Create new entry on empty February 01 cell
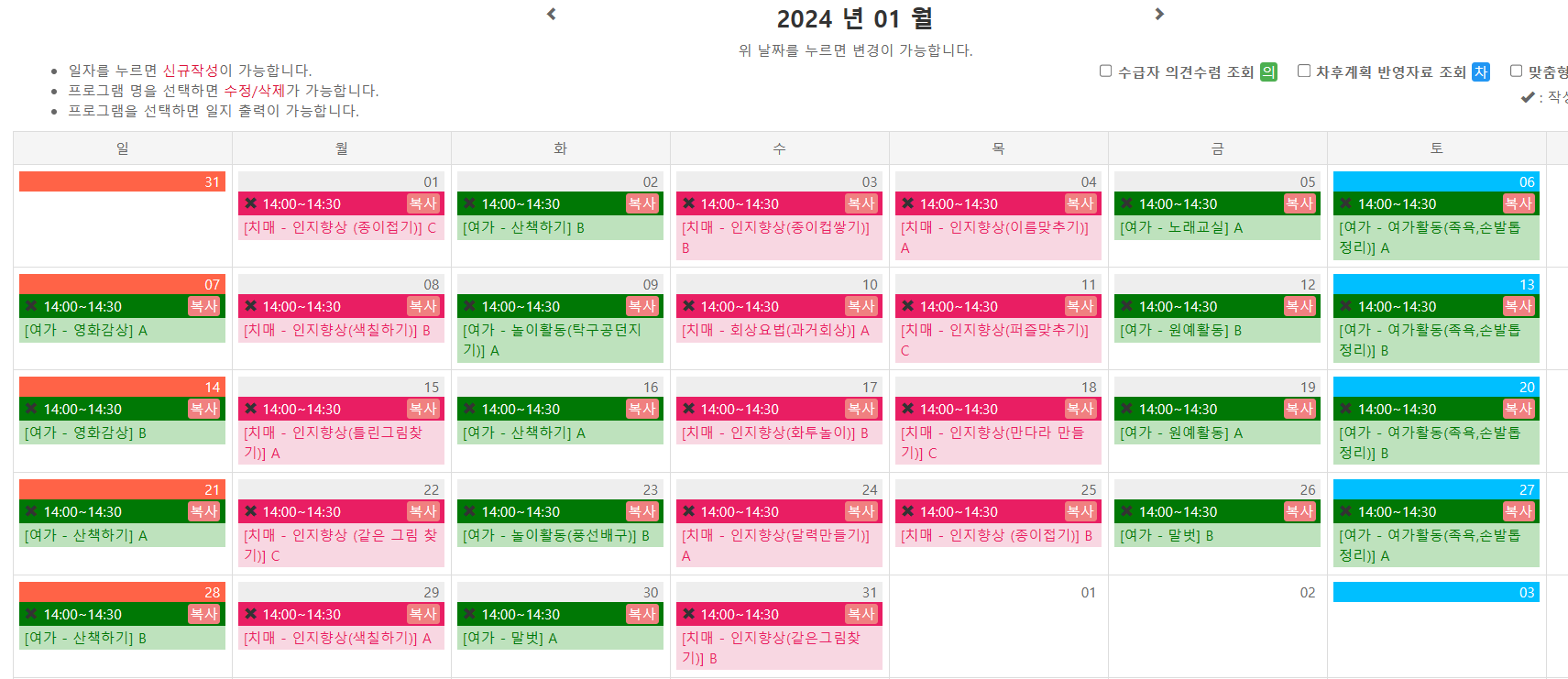The height and width of the screenshot is (679, 1568). tap(998, 627)
